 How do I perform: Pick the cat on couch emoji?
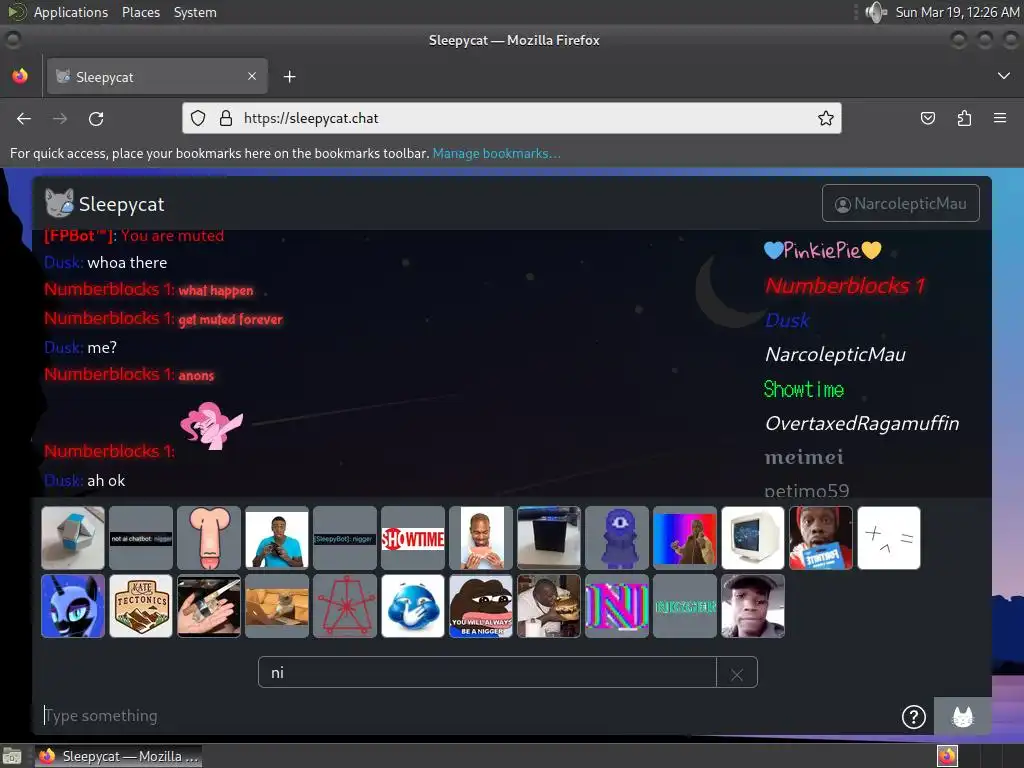tap(277, 606)
